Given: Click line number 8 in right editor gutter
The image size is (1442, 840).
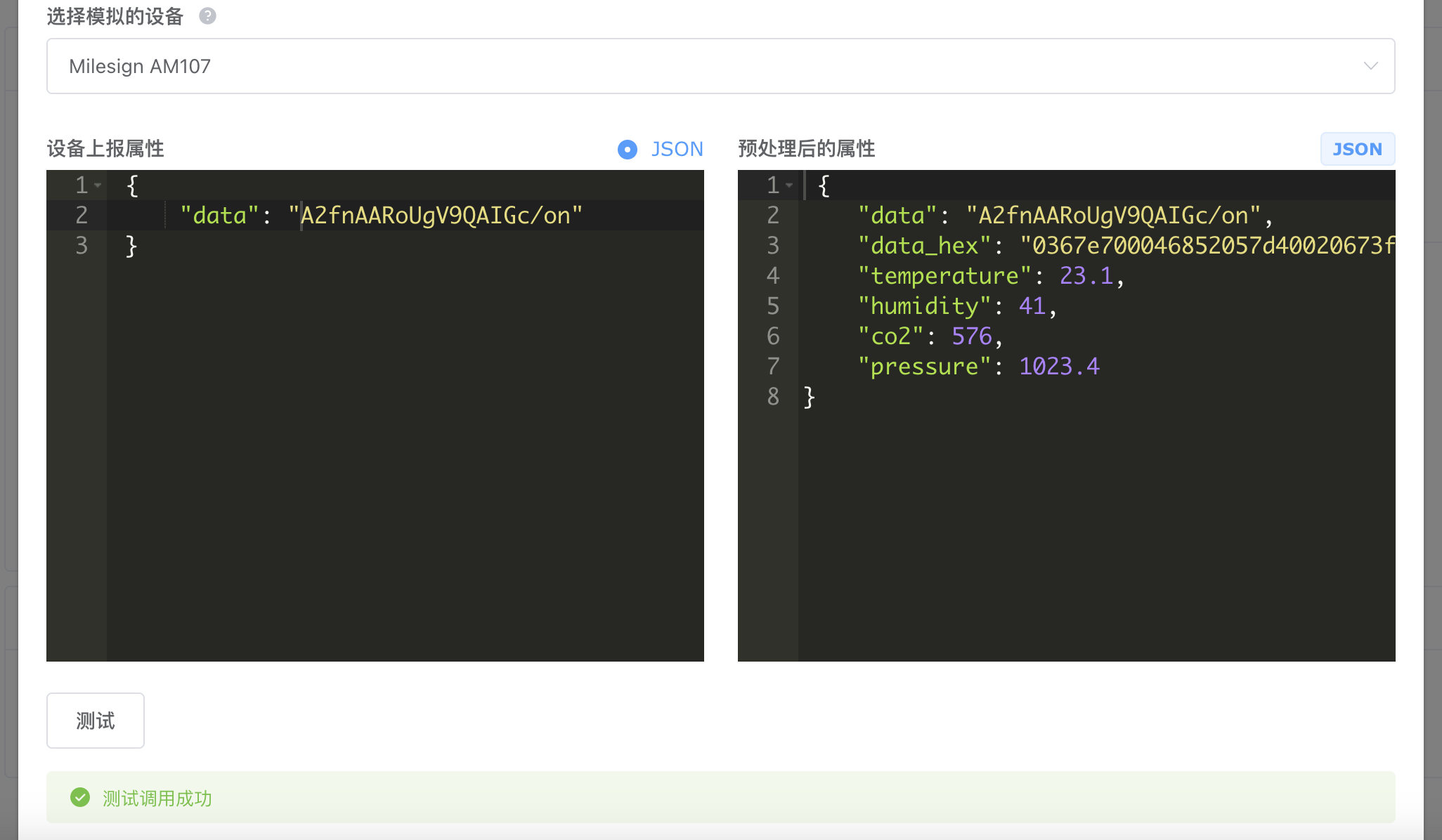Looking at the screenshot, I should coord(773,396).
